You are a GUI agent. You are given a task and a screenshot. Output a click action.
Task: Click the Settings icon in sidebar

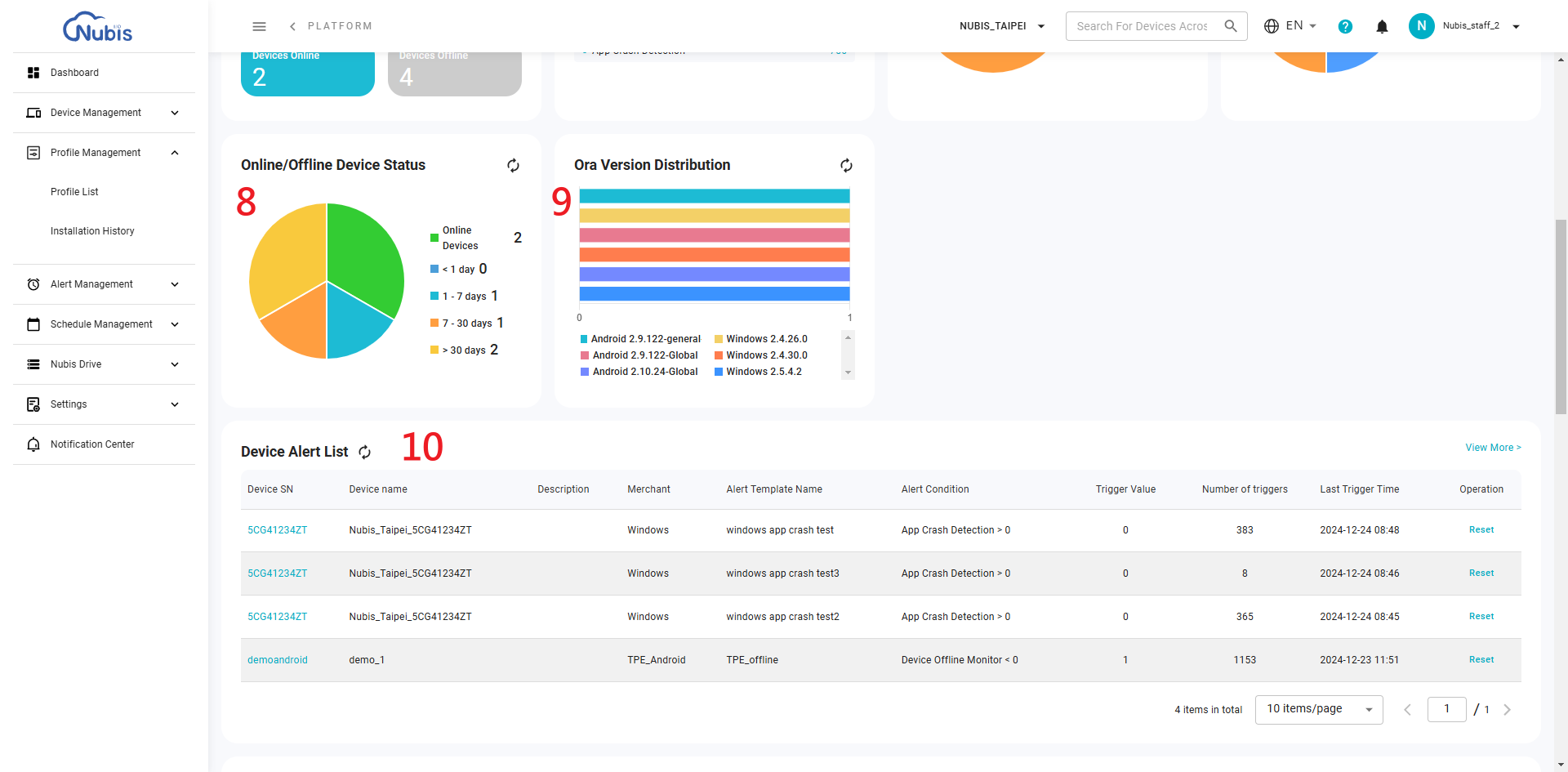click(x=33, y=404)
